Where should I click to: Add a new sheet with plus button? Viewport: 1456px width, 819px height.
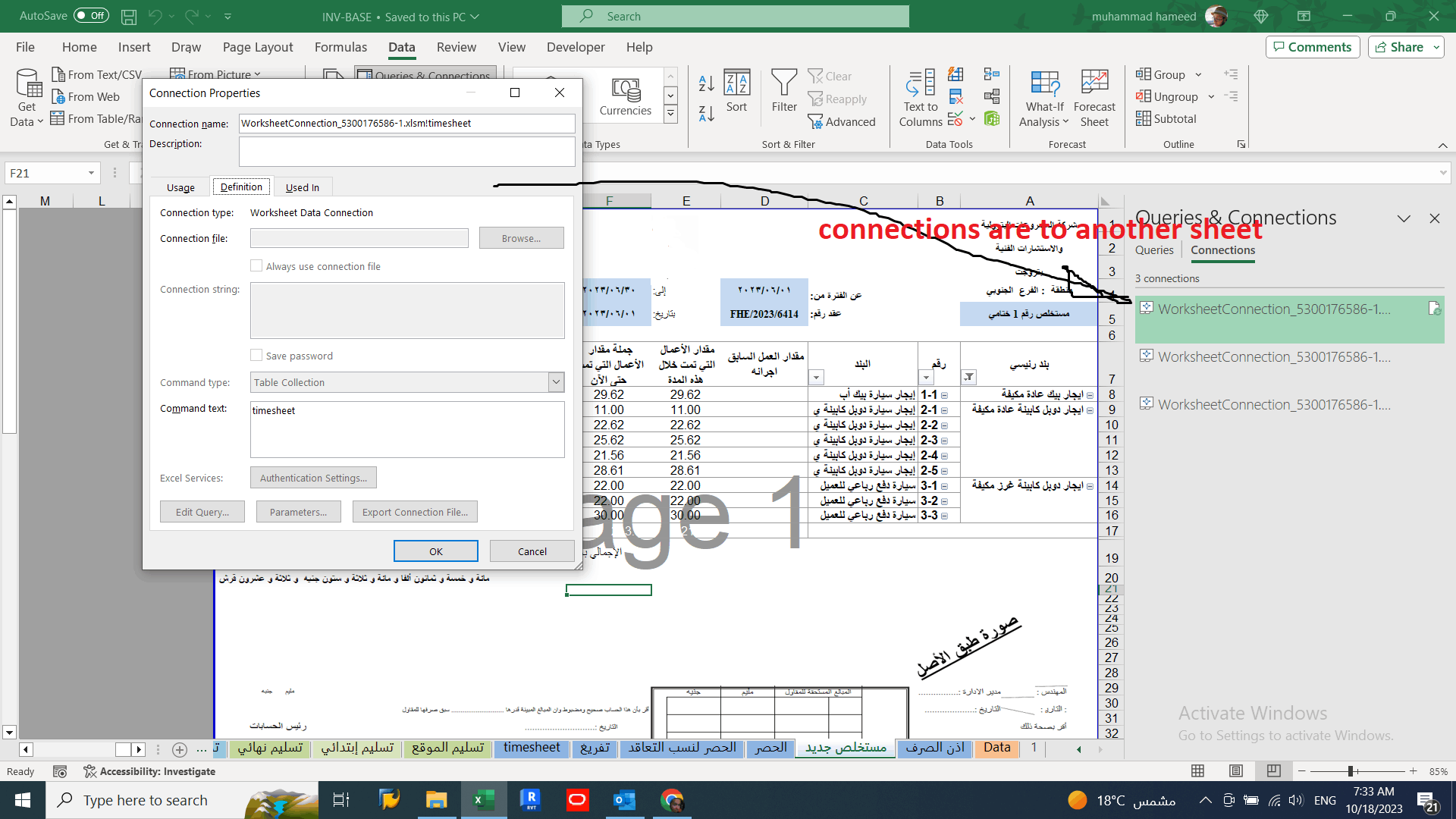click(x=180, y=749)
